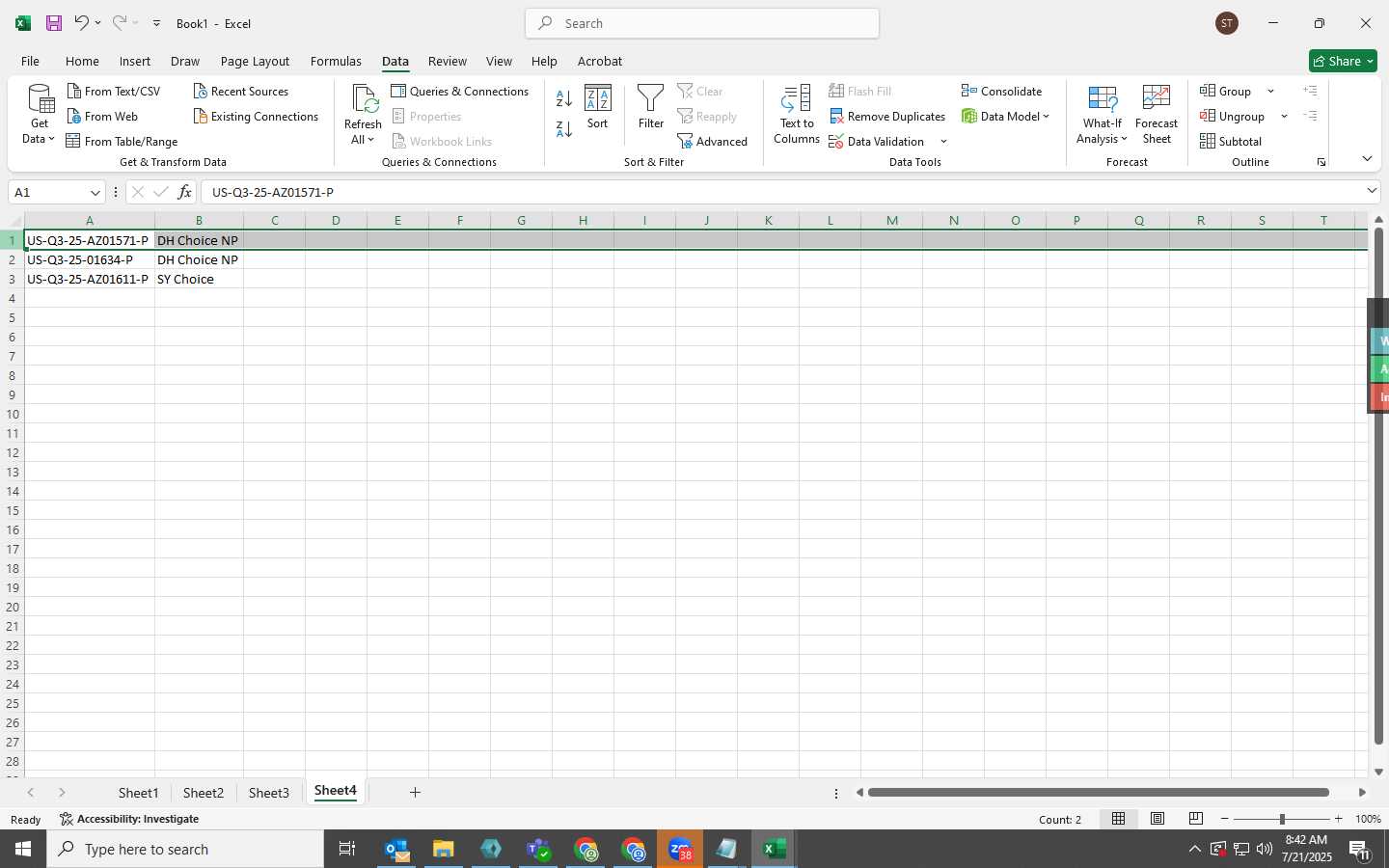Click the horizontal scrollbar
The height and width of the screenshot is (868, 1389).
[1099, 793]
